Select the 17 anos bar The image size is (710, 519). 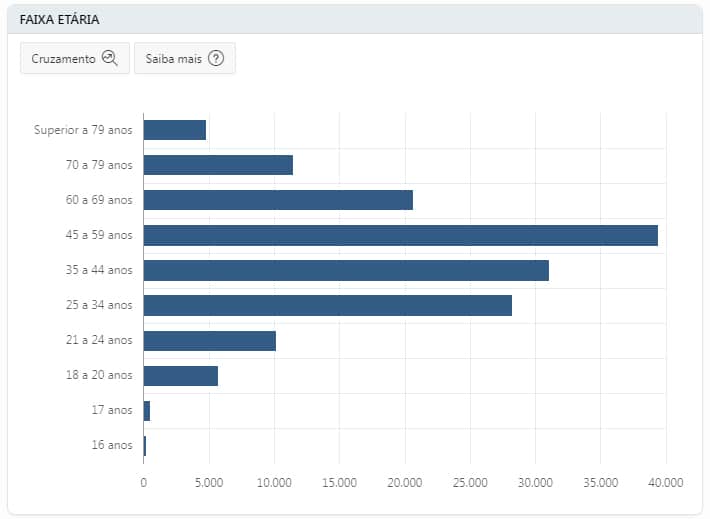[x=147, y=410]
